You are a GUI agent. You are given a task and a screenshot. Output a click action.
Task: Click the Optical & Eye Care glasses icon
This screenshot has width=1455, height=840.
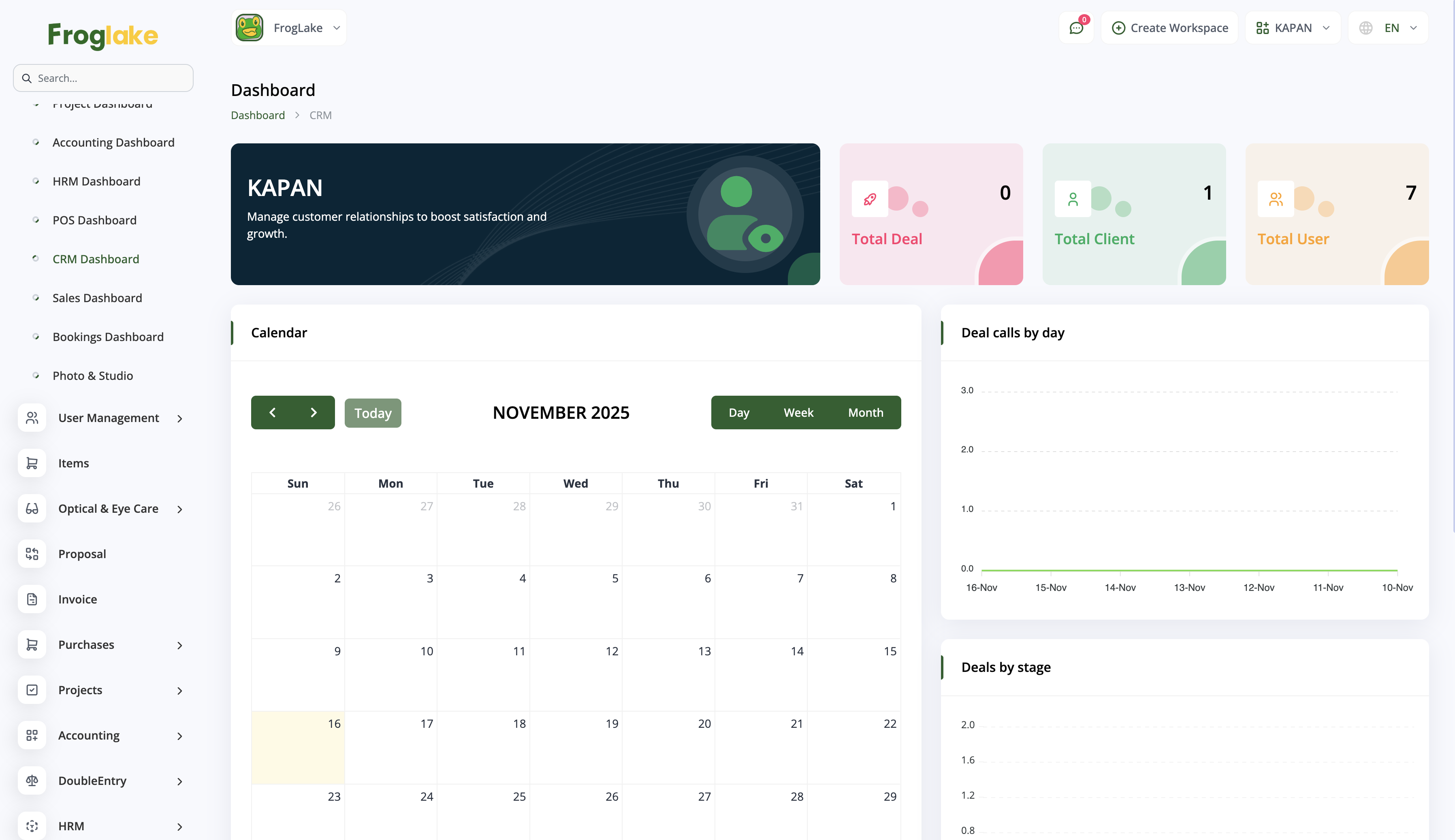click(32, 509)
